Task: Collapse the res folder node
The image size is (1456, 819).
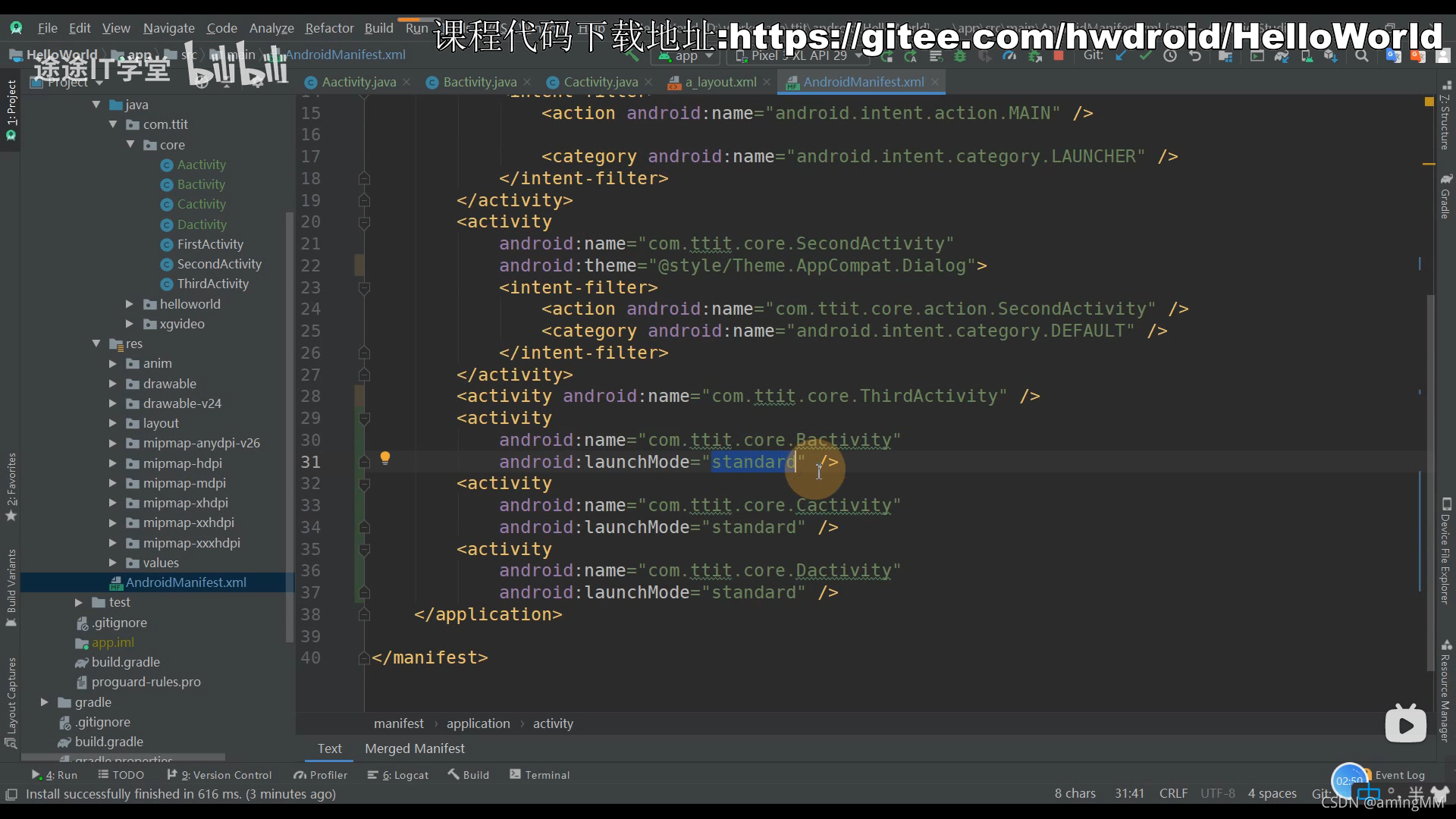Action: coord(96,344)
